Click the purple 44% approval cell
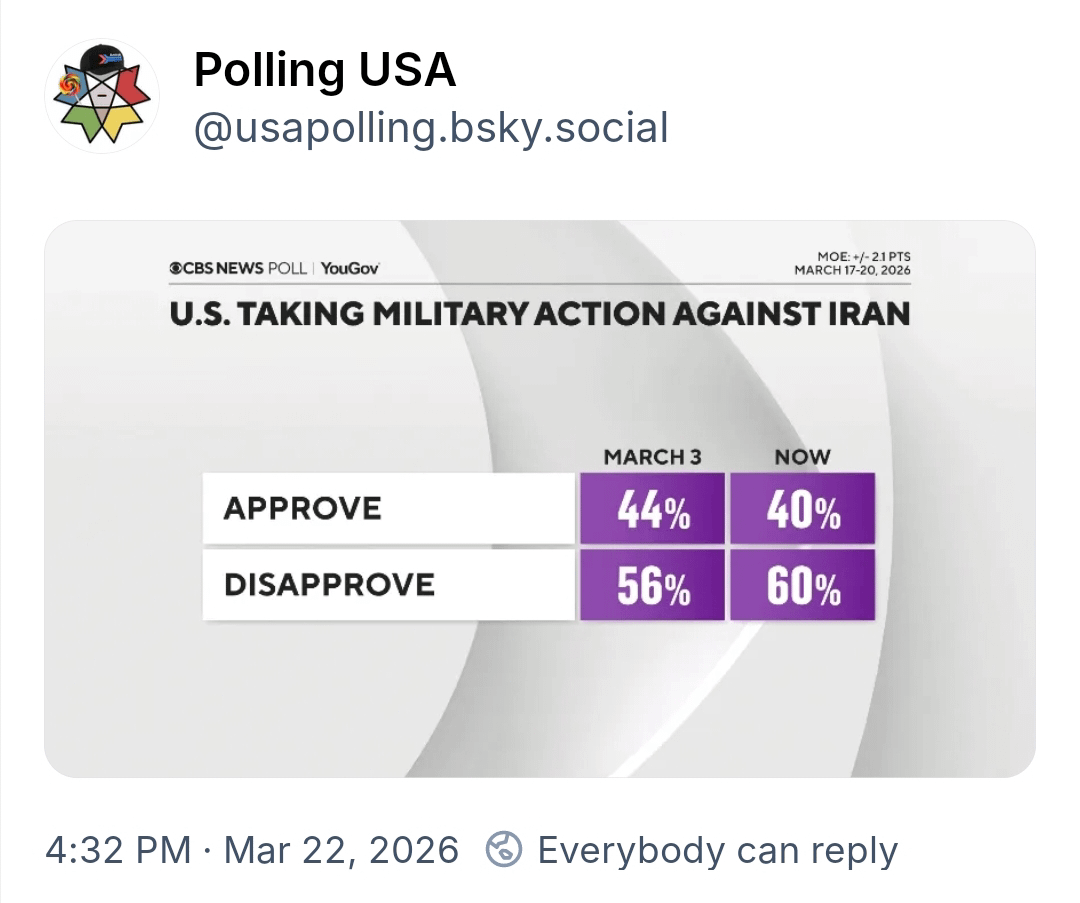This screenshot has width=1080, height=903. 653,509
